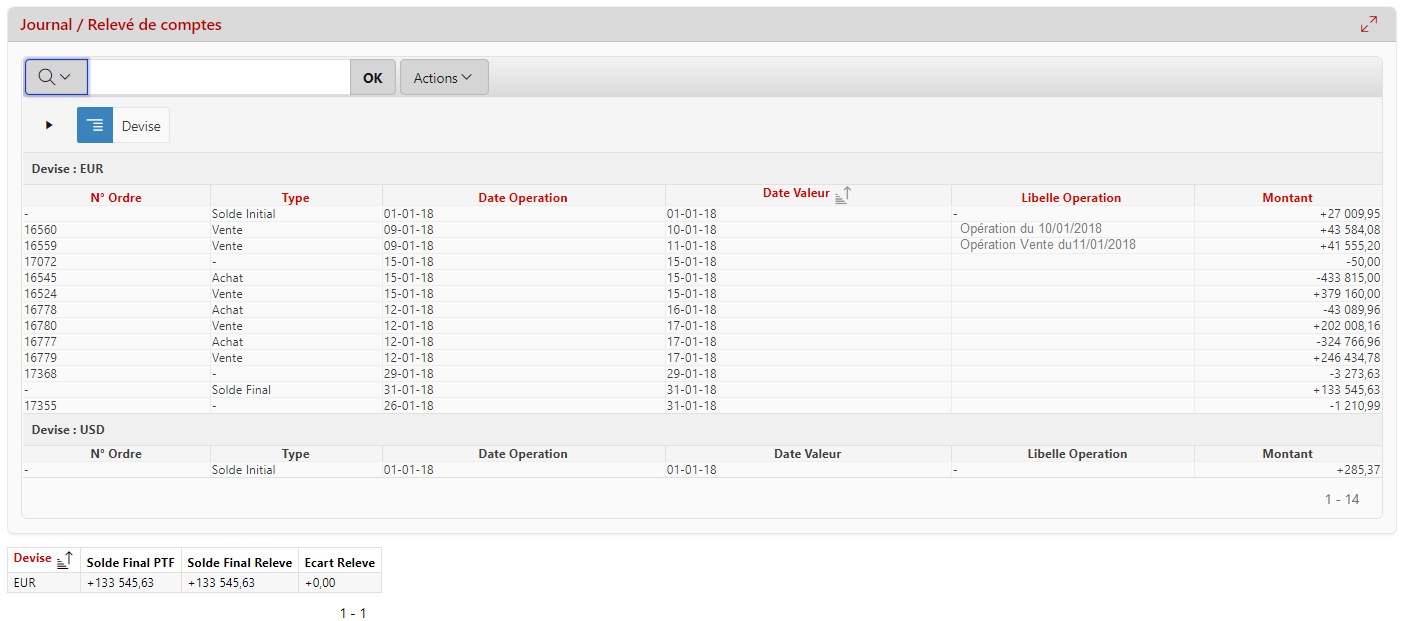This screenshot has height=621, width=1401.
Task: Click the Type column header in EUR group
Action: [295, 198]
